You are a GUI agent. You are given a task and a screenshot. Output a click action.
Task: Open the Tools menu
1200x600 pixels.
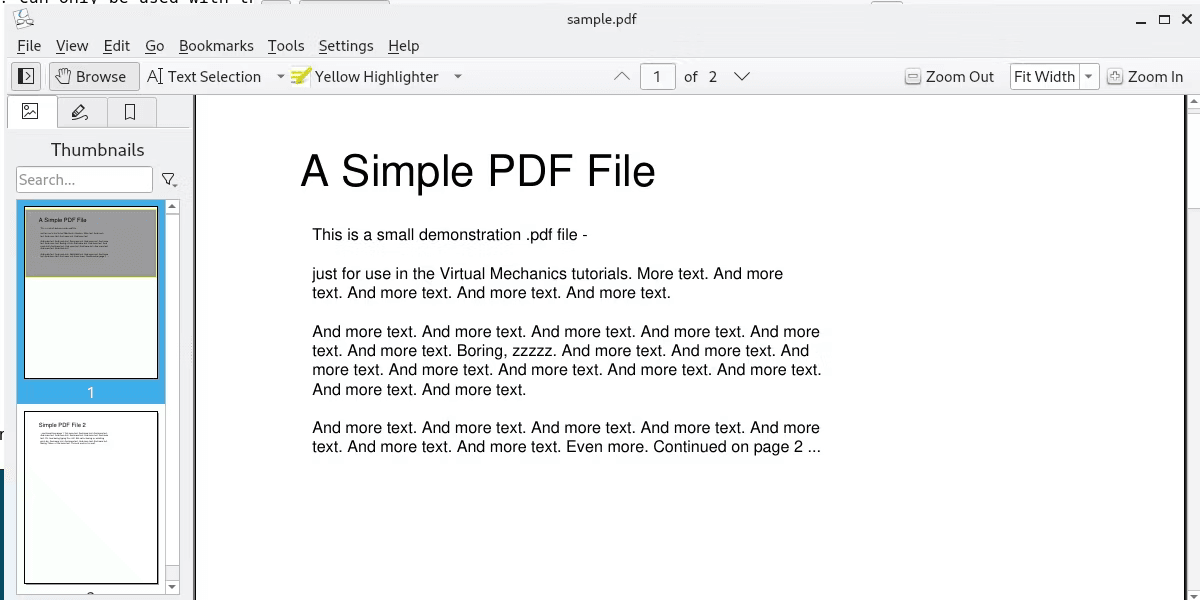tap(286, 45)
